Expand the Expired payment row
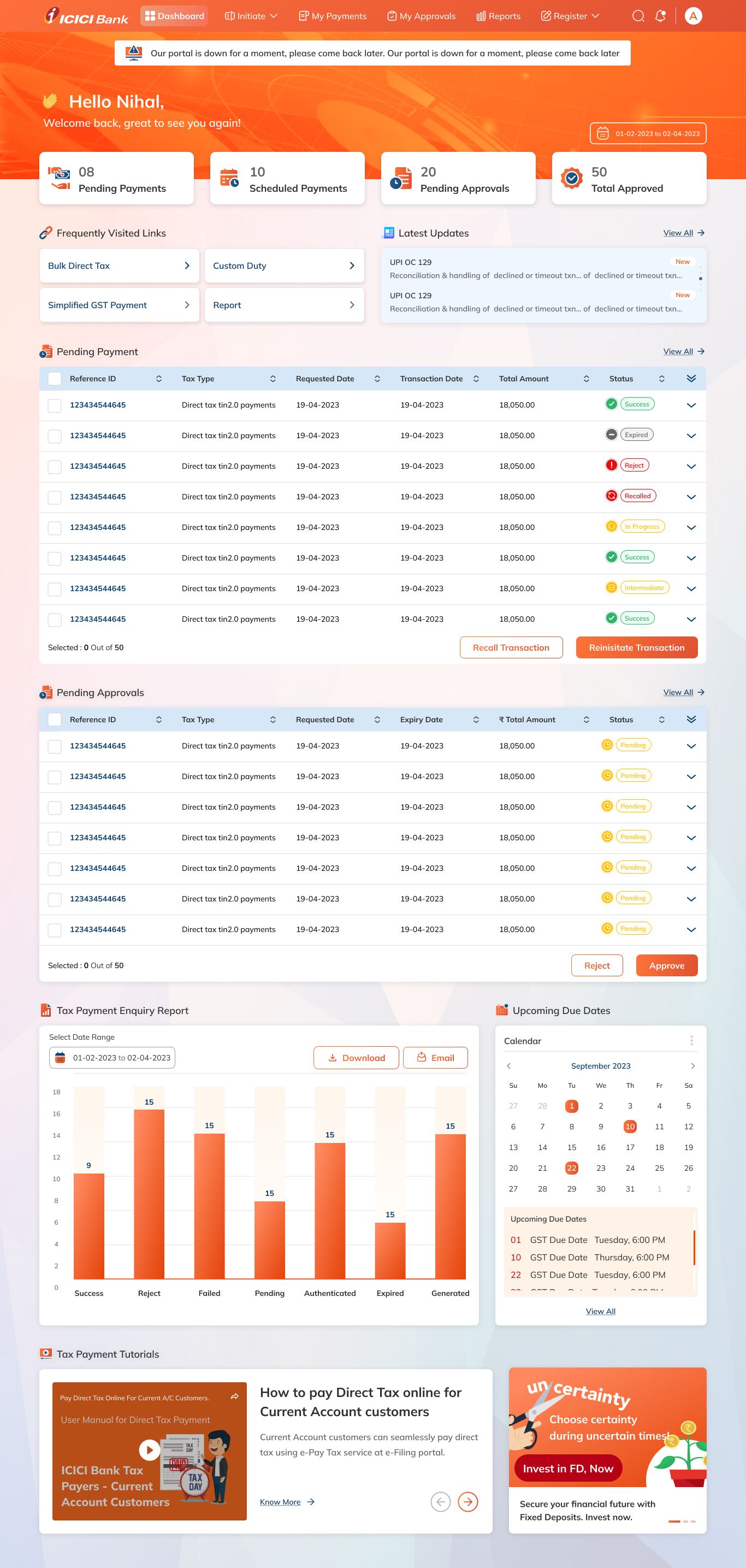This screenshot has width=746, height=1568. pyautogui.click(x=691, y=436)
